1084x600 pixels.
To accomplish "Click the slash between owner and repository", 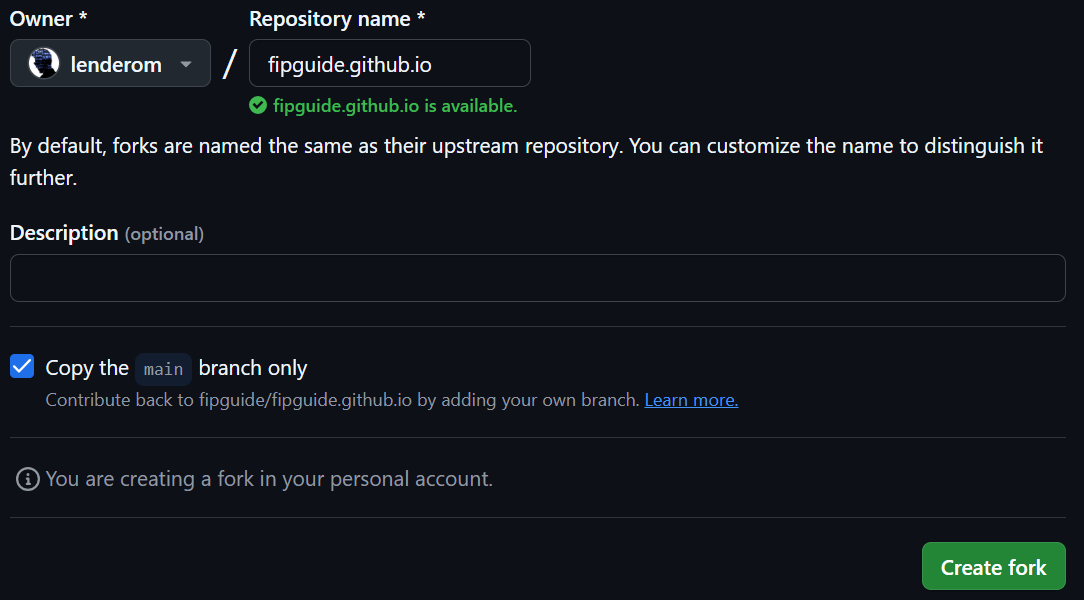I will [x=229, y=62].
